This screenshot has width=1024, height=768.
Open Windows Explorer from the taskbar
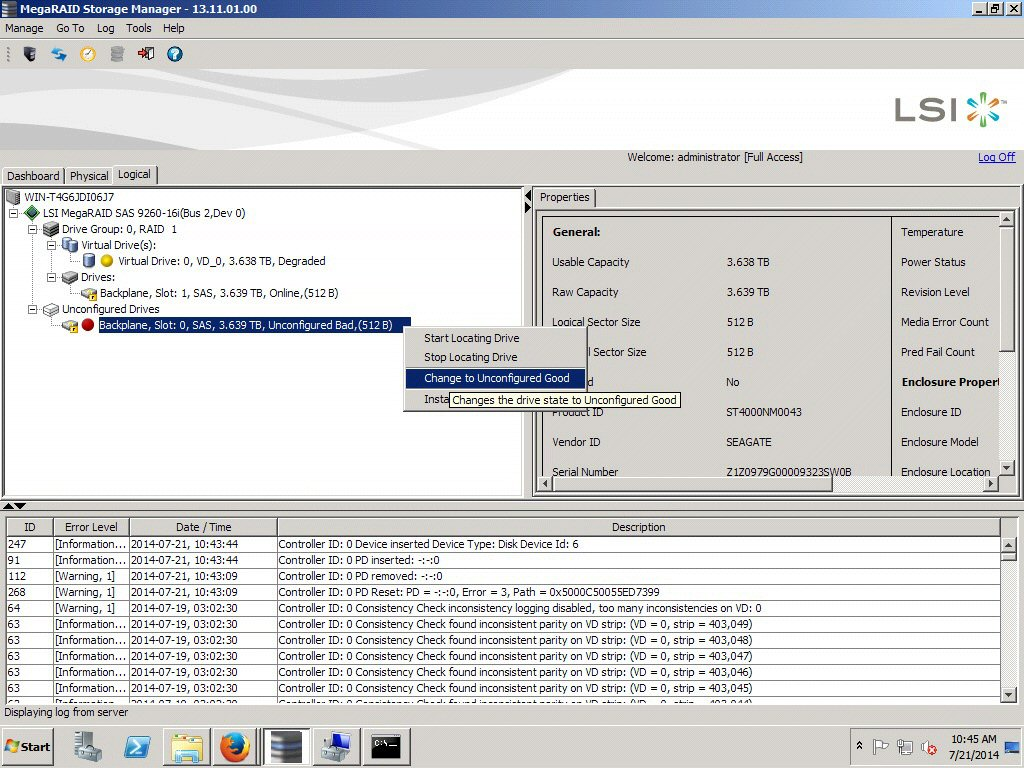tap(187, 746)
